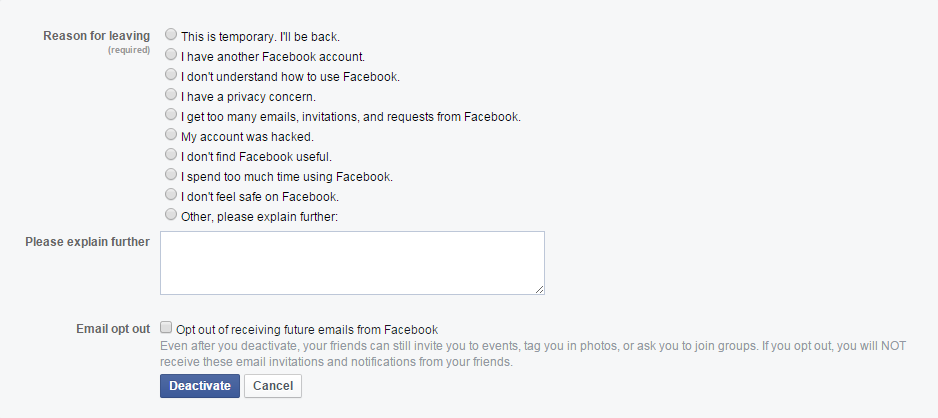Image resolution: width=938 pixels, height=418 pixels.
Task: Choose "Other, please explain further" radio button
Action: (171, 215)
